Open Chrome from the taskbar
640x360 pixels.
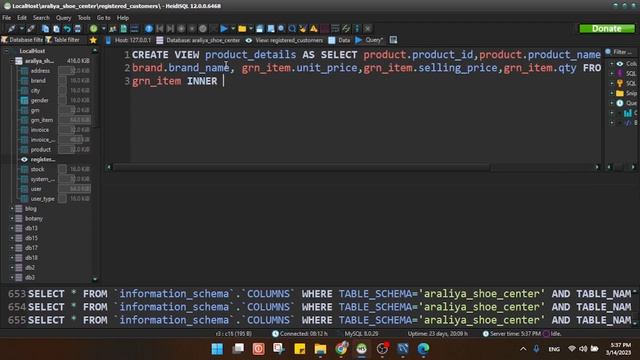point(341,349)
